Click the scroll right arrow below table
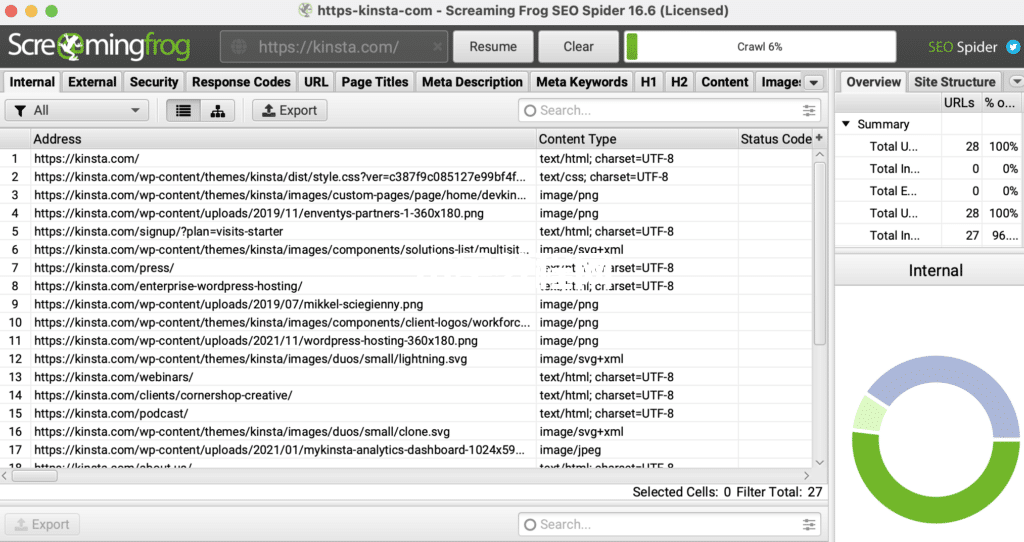 807,476
